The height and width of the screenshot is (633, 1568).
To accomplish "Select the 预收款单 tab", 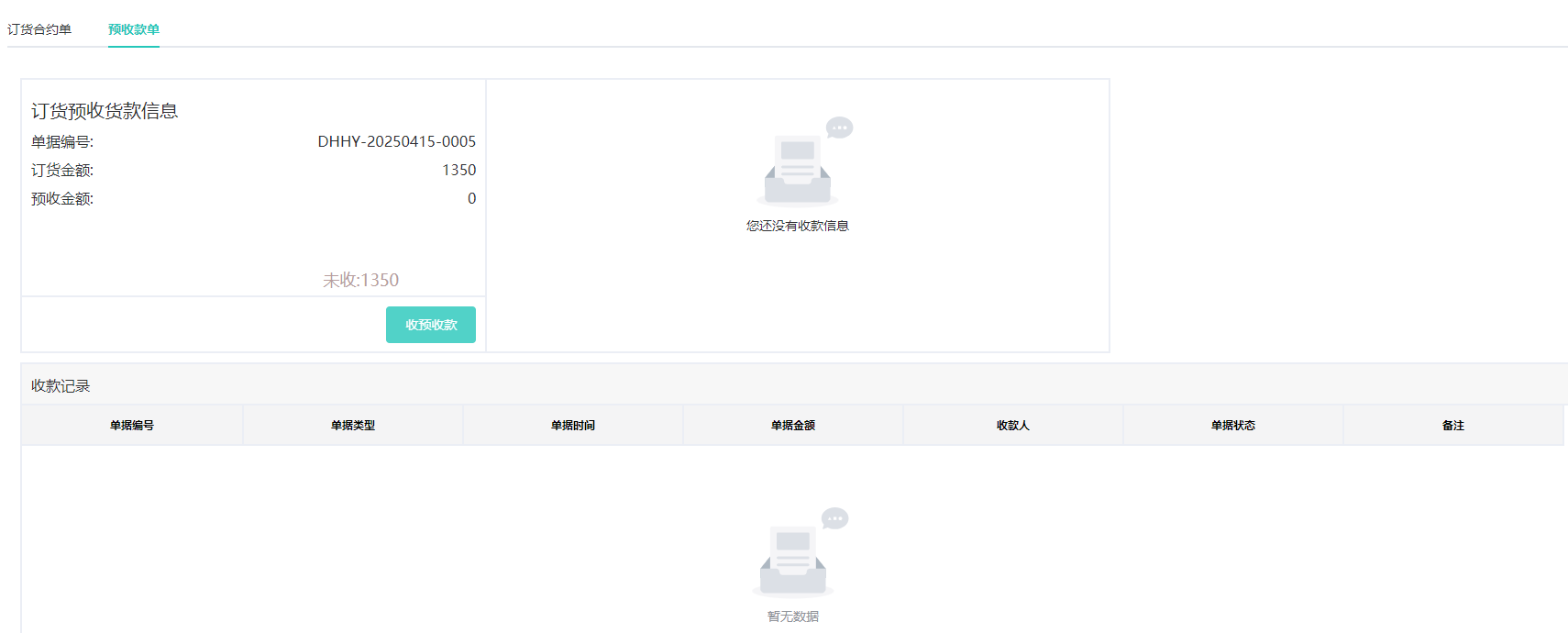I will click(x=134, y=29).
